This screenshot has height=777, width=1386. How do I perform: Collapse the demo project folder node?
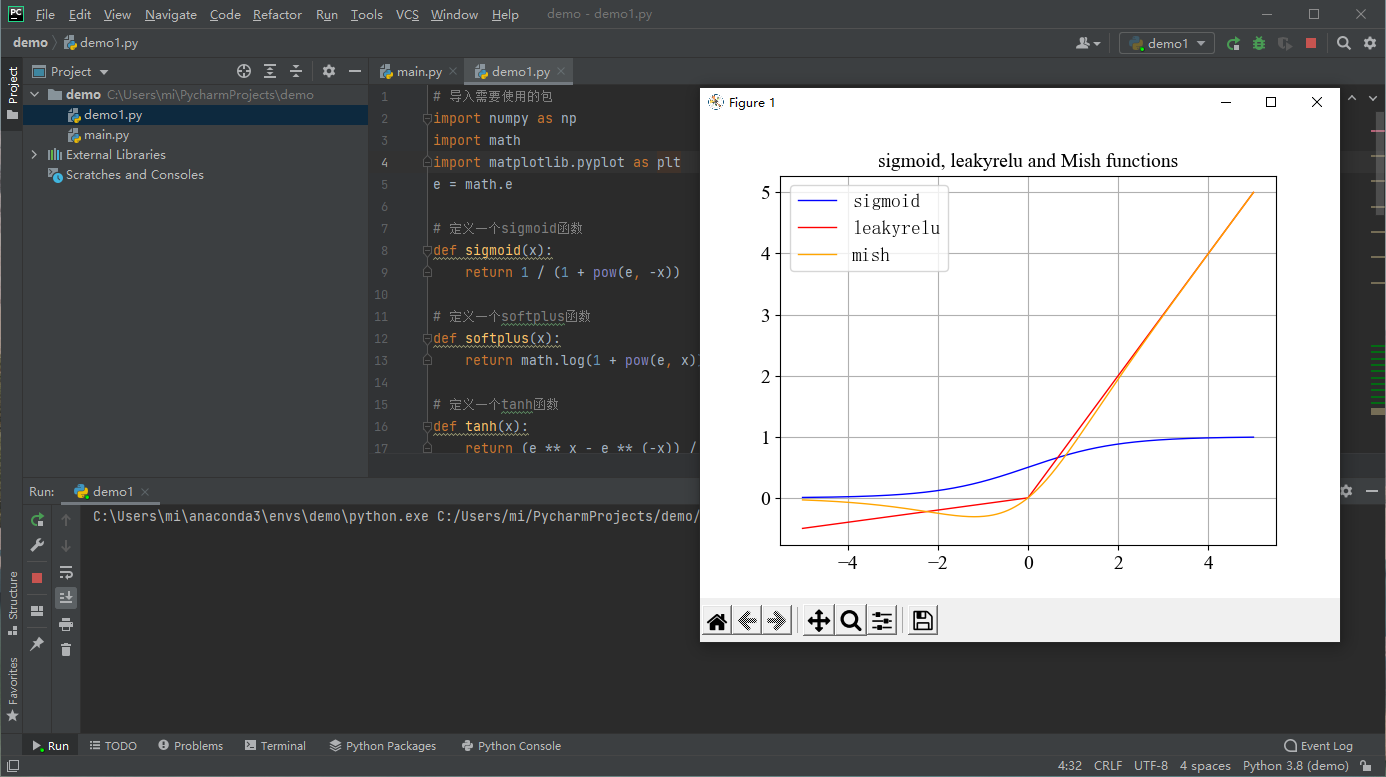(x=34, y=95)
